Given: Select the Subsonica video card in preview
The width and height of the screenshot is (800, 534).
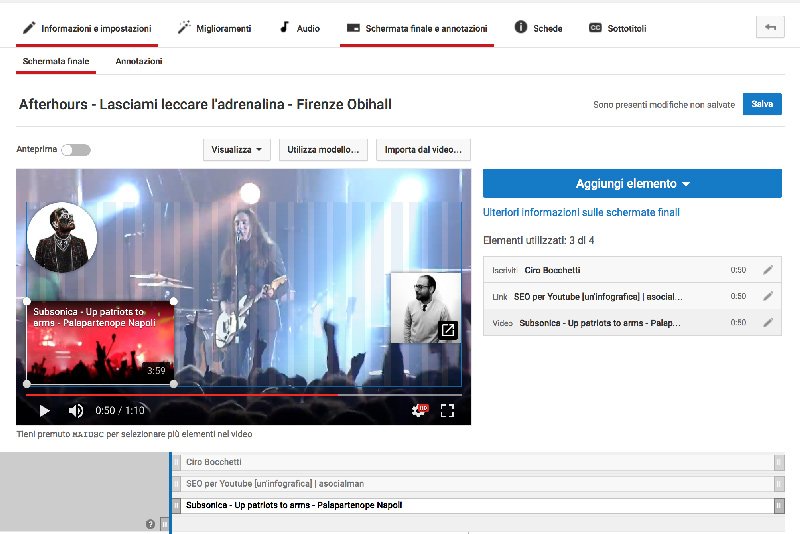Looking at the screenshot, I should [x=101, y=342].
